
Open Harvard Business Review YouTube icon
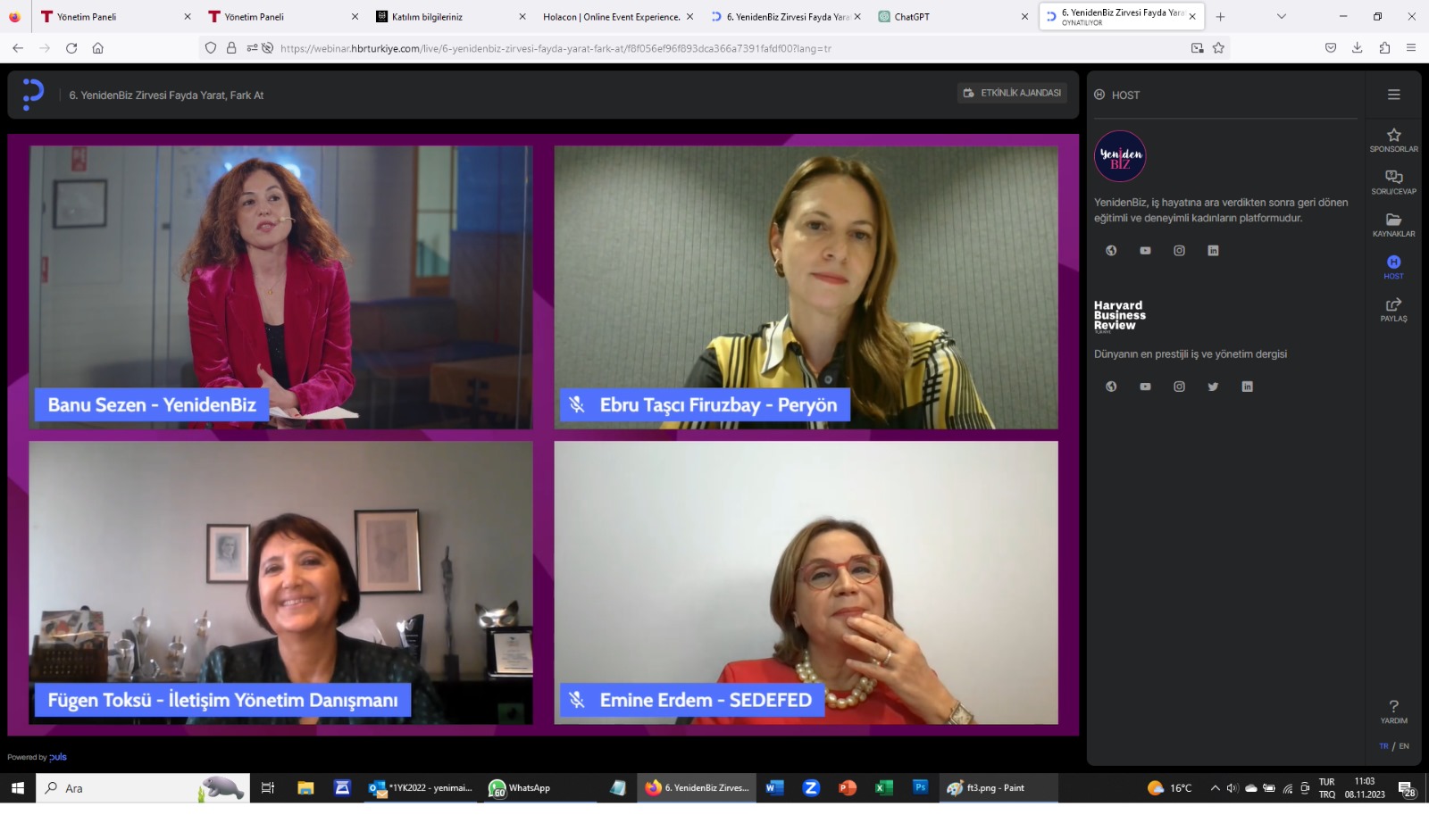tap(1145, 387)
